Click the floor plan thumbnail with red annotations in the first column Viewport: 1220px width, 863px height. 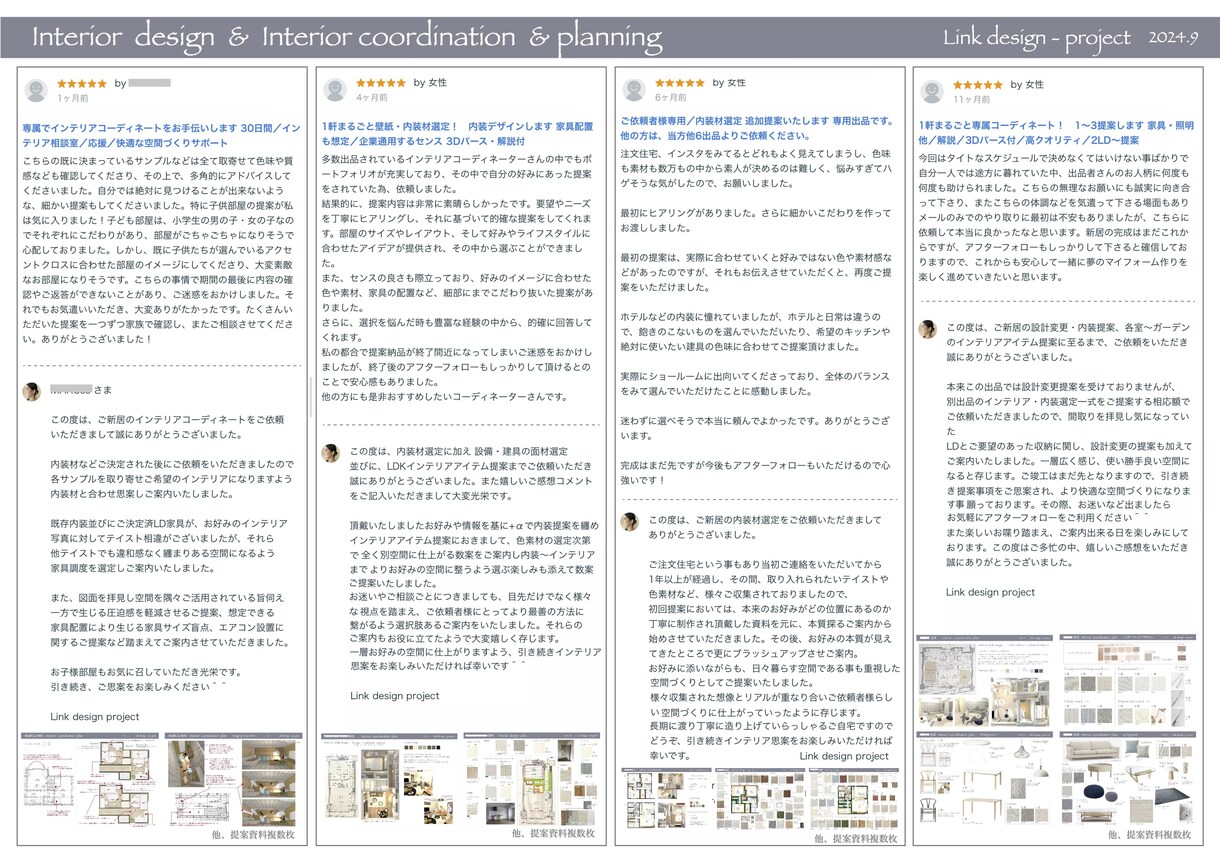point(90,780)
